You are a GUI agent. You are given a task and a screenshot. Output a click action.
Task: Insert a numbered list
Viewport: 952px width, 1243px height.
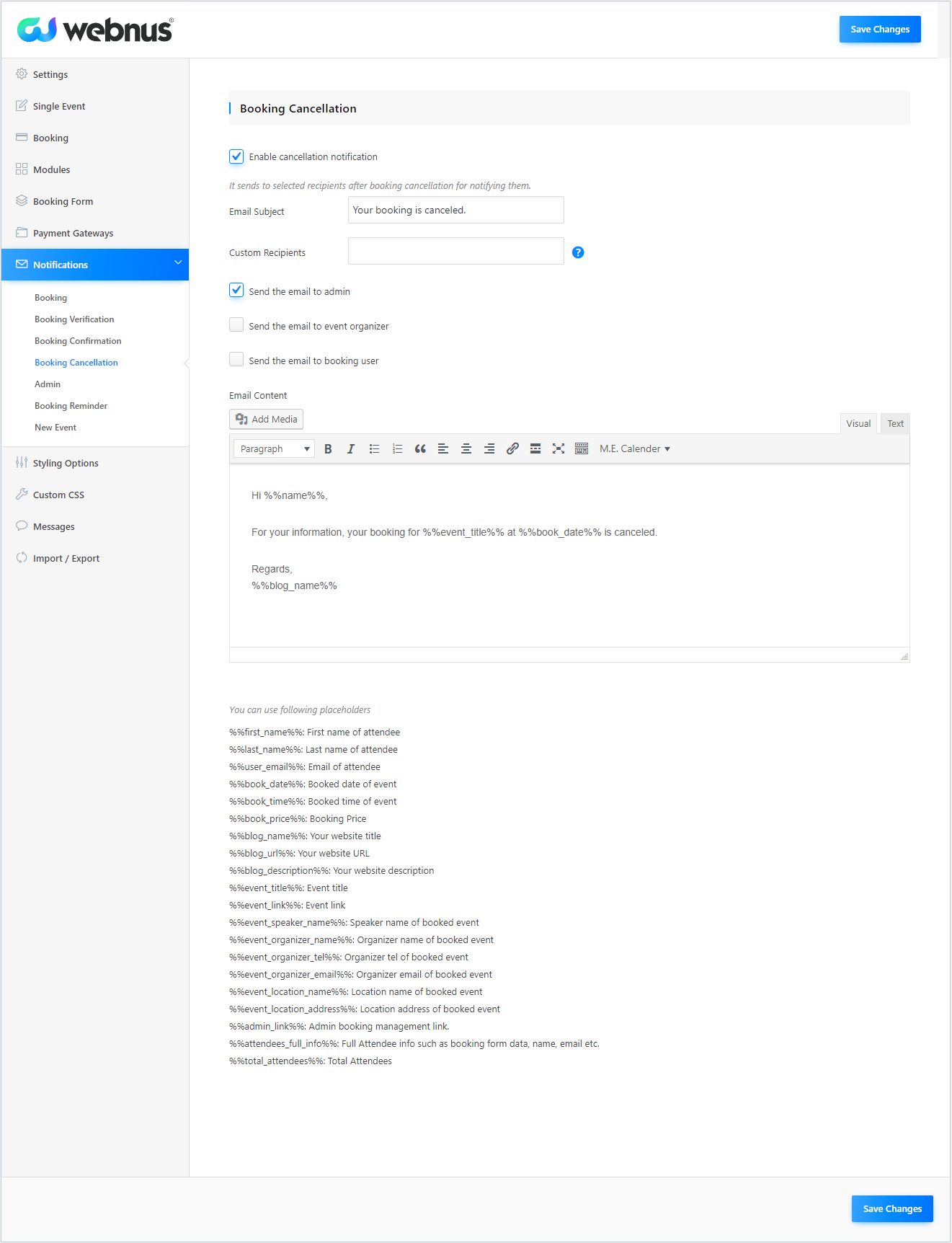(397, 448)
